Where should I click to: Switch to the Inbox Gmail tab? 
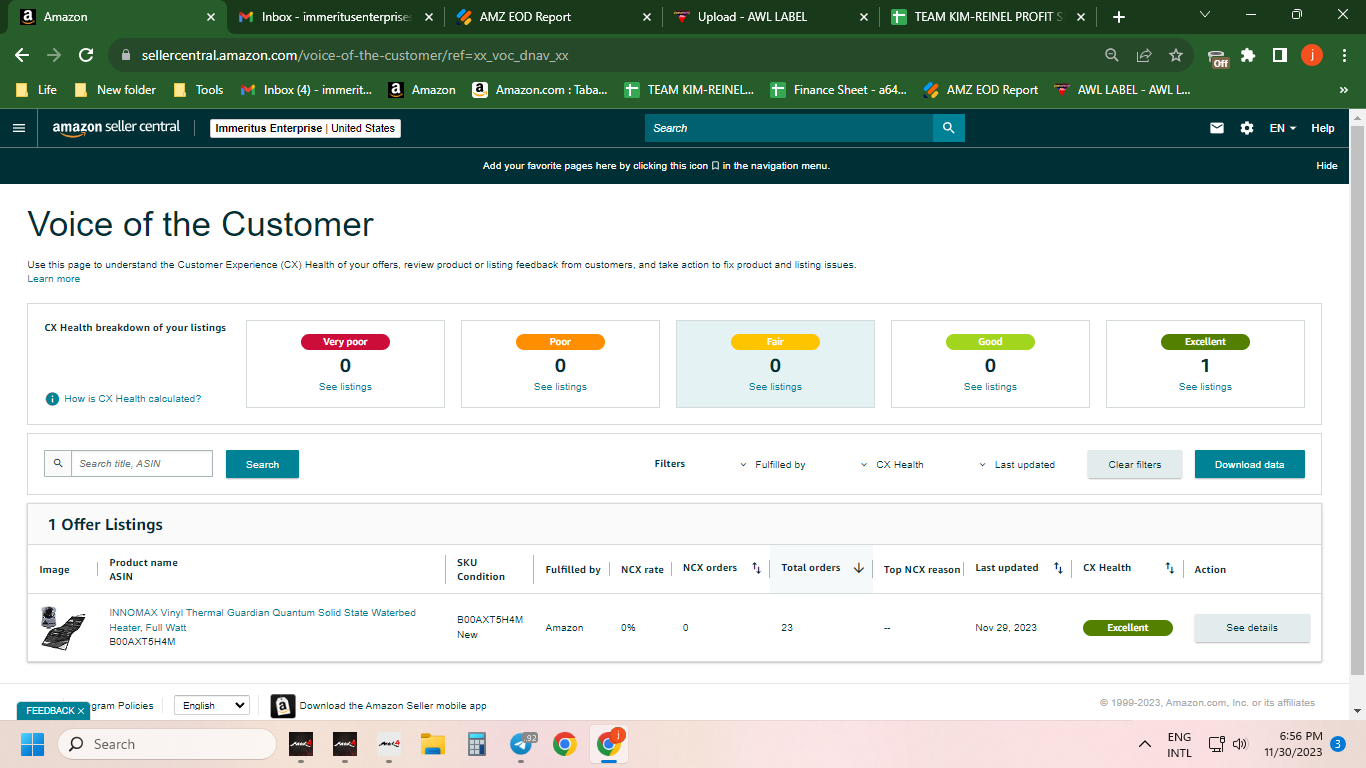335,17
